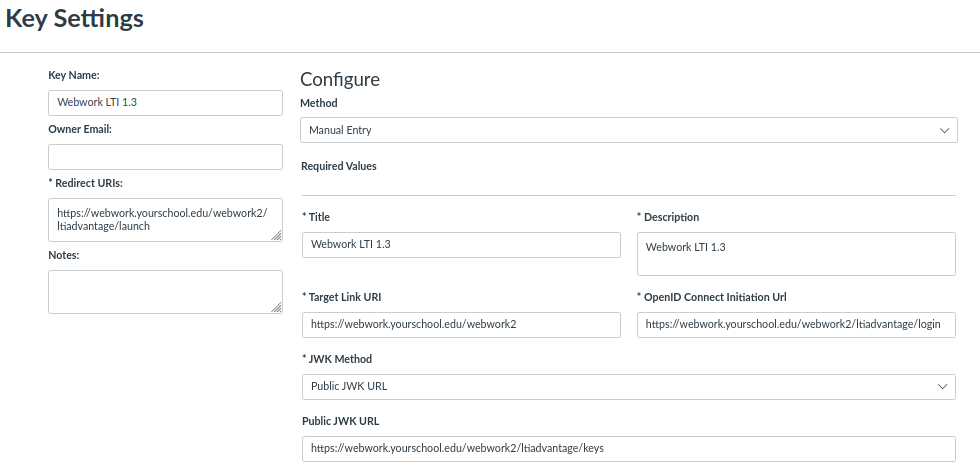Click the empty Owner Email field
The image size is (980, 471).
(166, 157)
